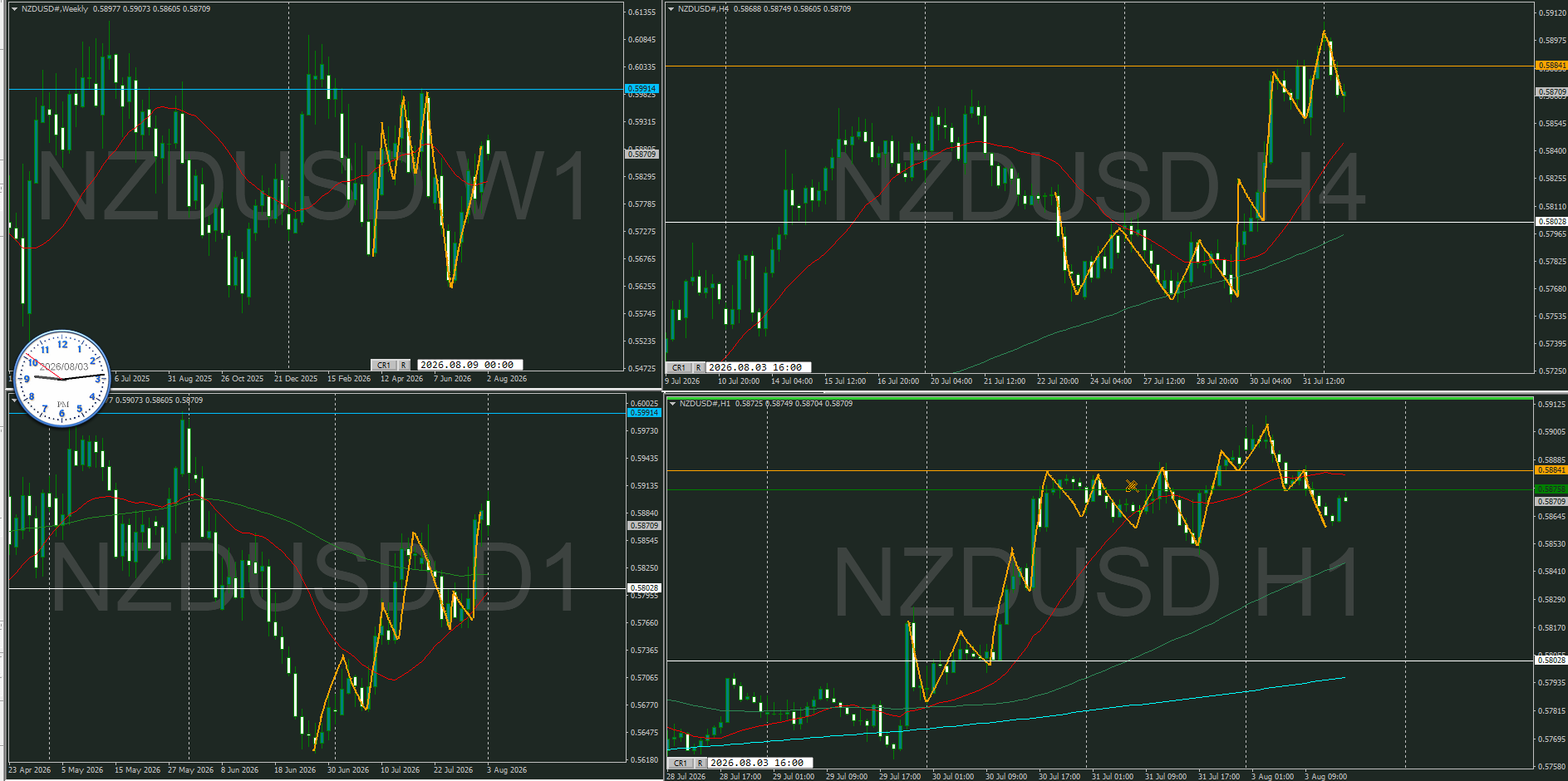Image resolution: width=1568 pixels, height=781 pixels.
Task: Click the CR1 button on the H4 chart
Action: click(679, 367)
